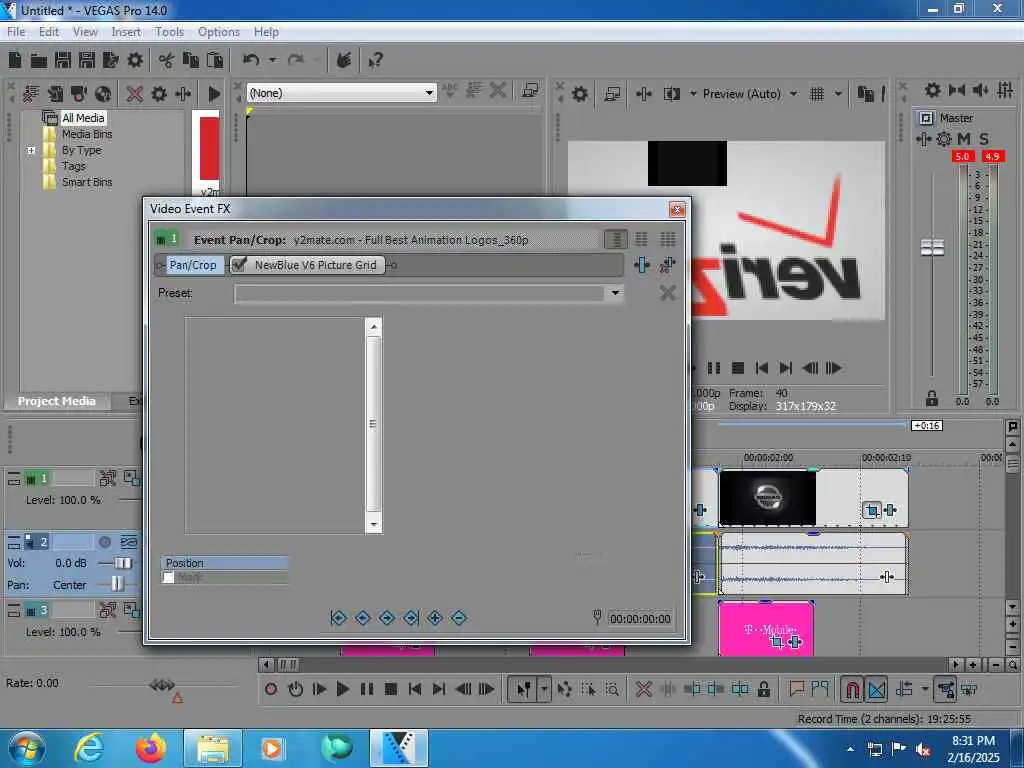Create a new project with the New icon
Screen dimensions: 1024x768
[x=15, y=61]
